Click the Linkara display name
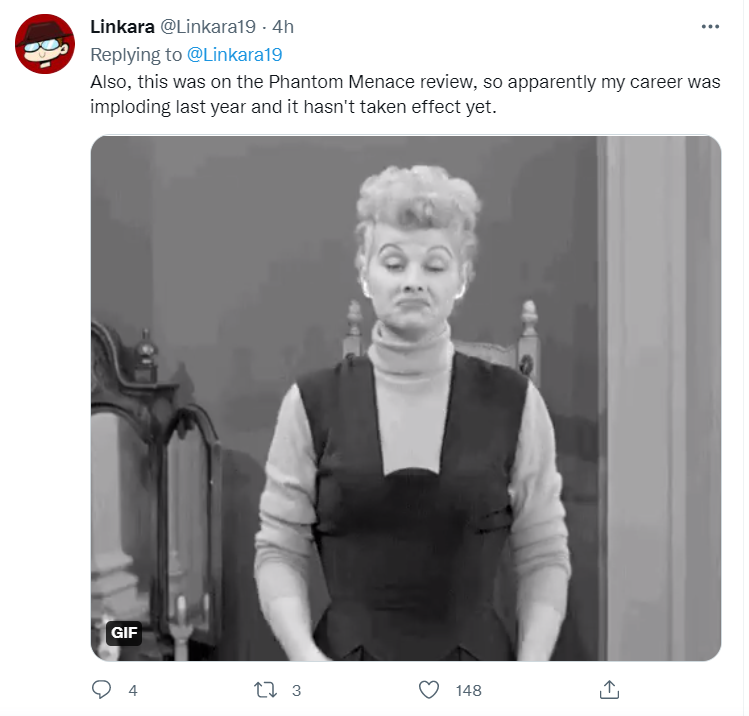This screenshot has height=716, width=749. point(122,27)
